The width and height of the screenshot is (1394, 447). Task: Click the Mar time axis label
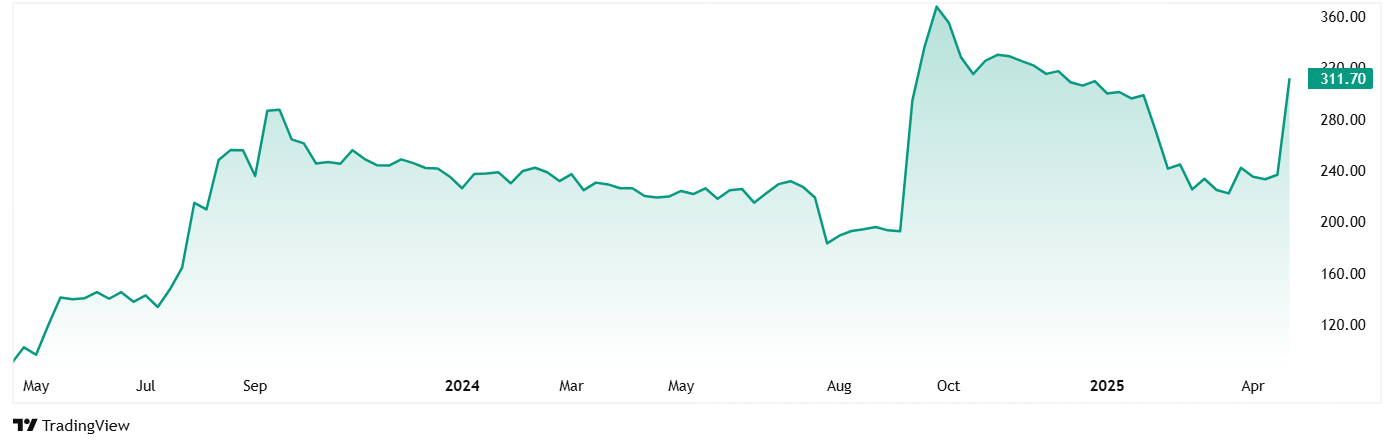coord(571,386)
